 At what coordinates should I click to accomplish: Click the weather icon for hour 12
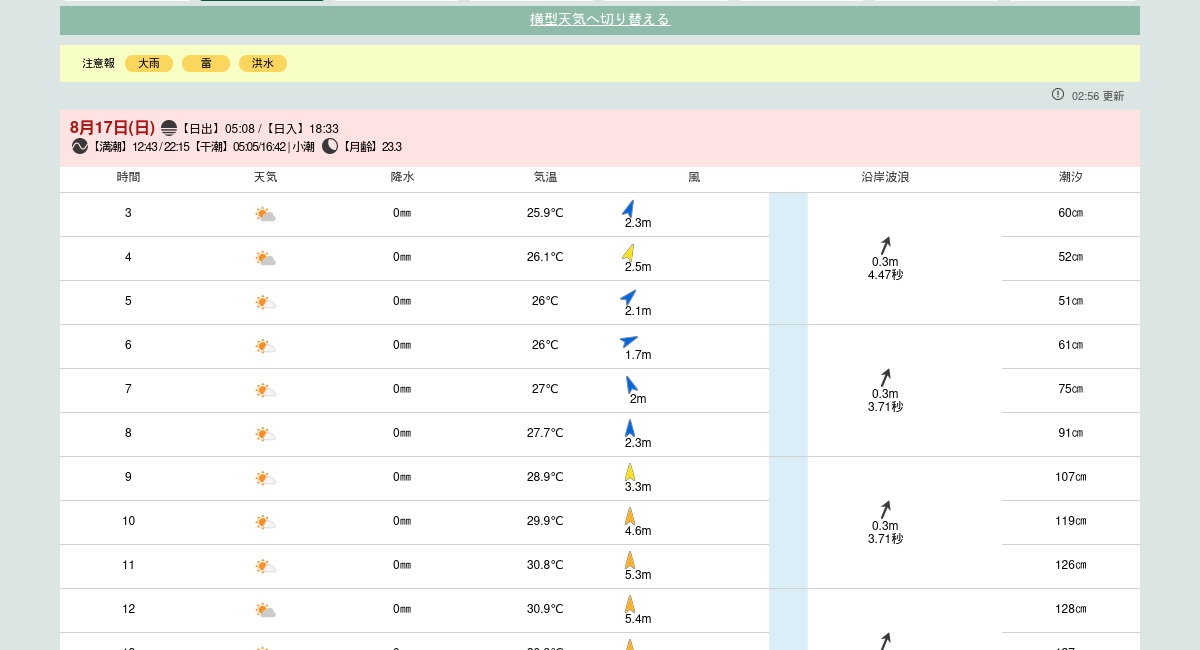[x=265, y=610]
